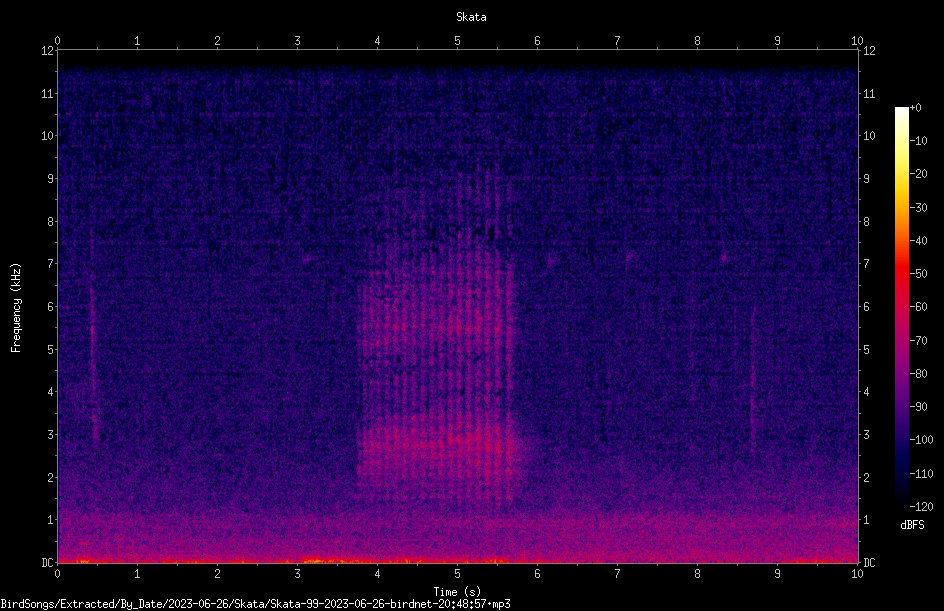944x611 pixels.
Task: Click '10' on the bottom time axis
Action: pos(857,574)
